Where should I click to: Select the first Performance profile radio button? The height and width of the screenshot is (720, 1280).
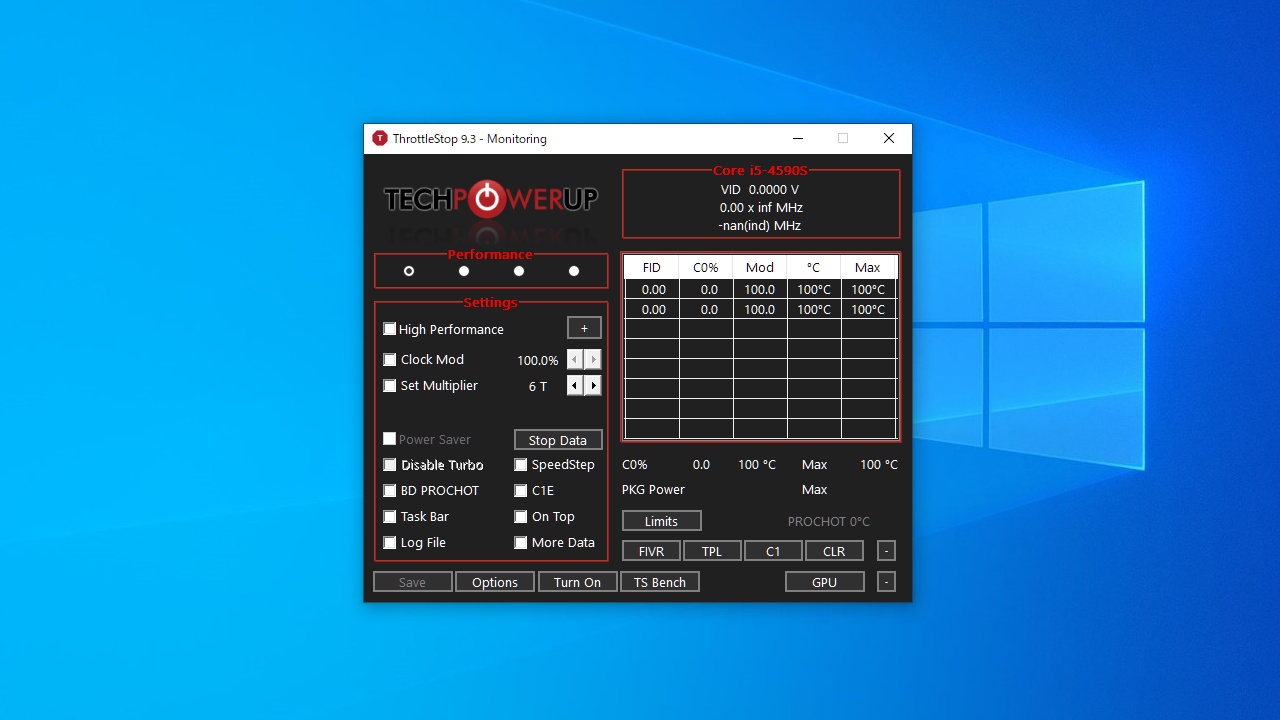coord(409,271)
